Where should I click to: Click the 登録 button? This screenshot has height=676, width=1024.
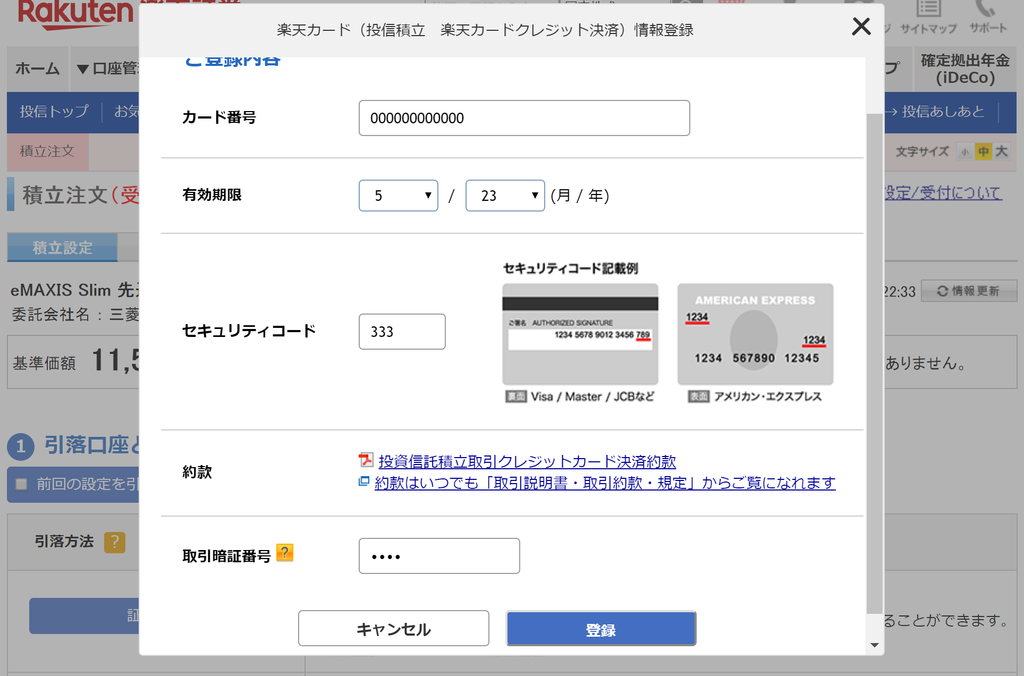click(x=601, y=629)
